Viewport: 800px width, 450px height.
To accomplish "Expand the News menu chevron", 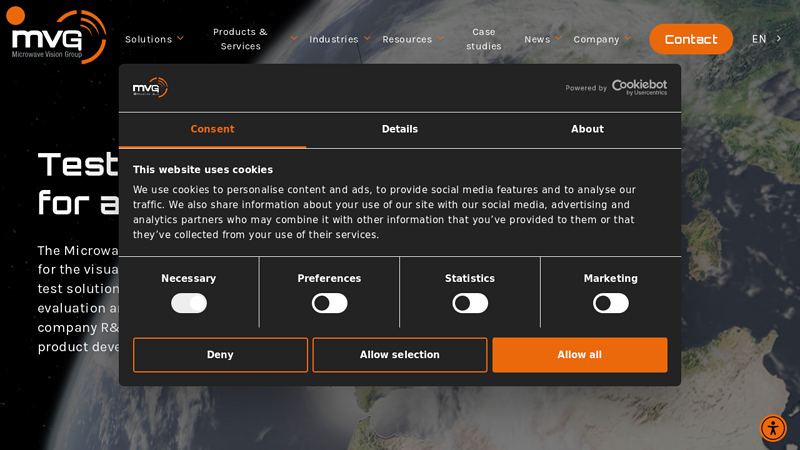I will 559,38.
